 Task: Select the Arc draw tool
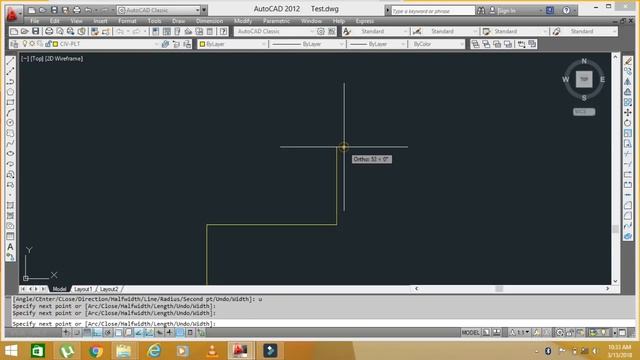[x=11, y=112]
